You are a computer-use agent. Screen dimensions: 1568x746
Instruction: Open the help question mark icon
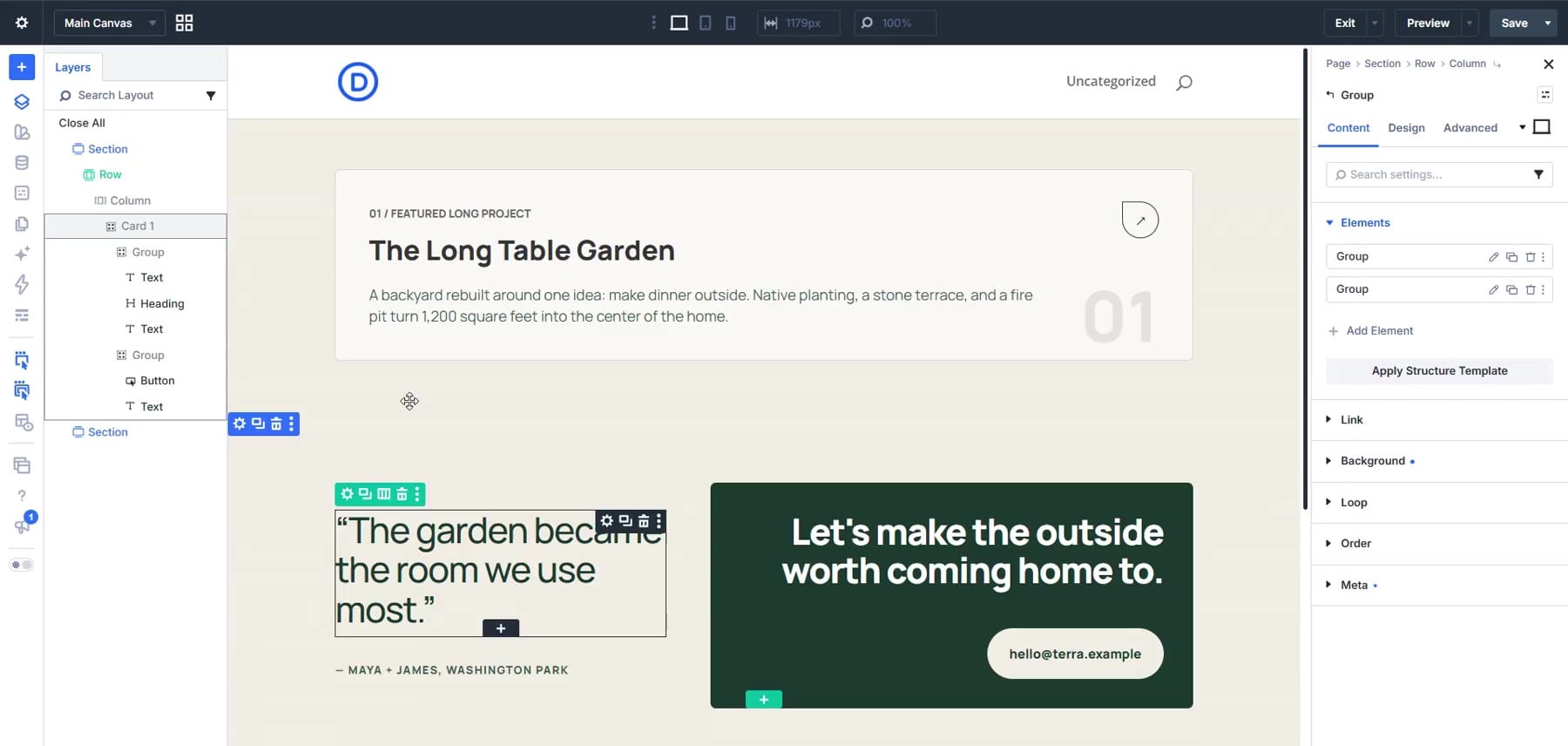point(22,495)
